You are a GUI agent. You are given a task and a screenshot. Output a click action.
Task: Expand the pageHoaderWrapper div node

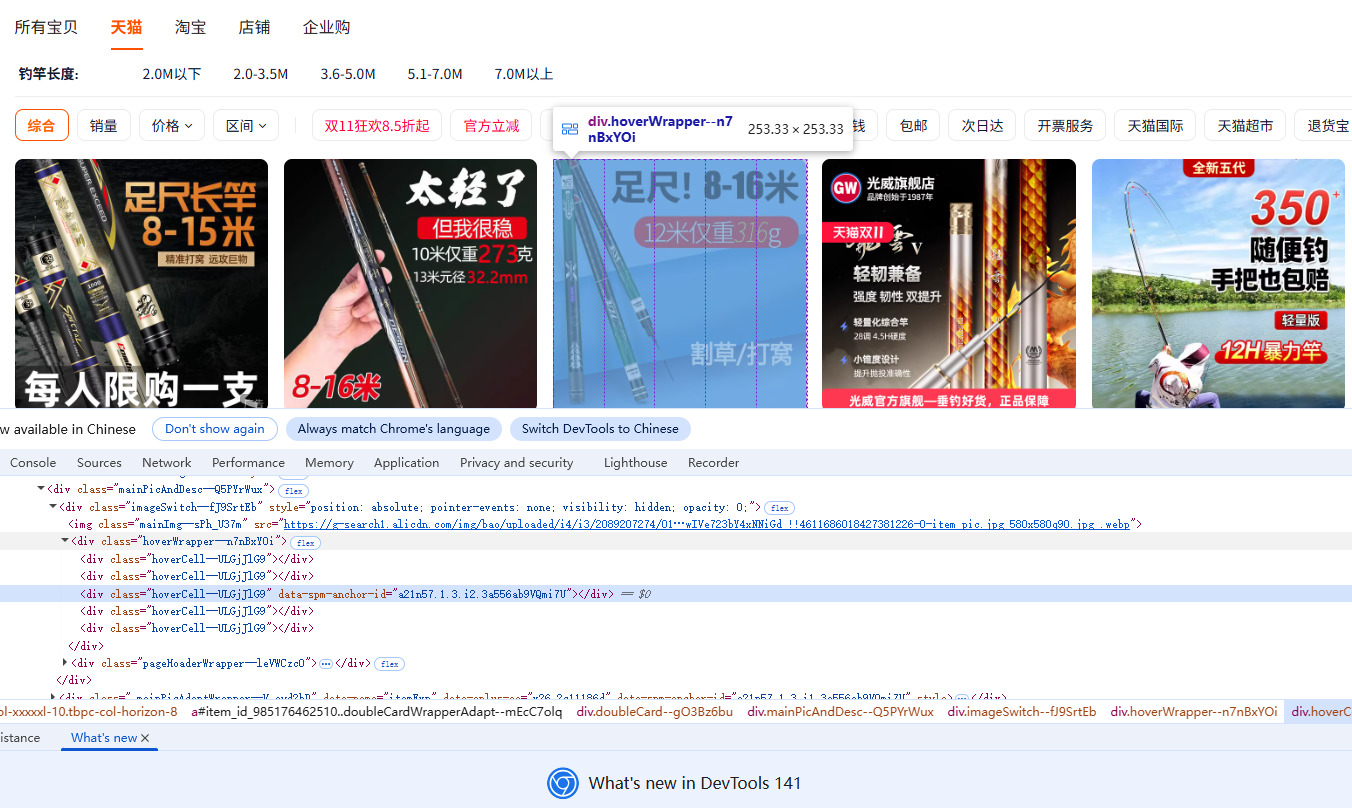pos(65,663)
